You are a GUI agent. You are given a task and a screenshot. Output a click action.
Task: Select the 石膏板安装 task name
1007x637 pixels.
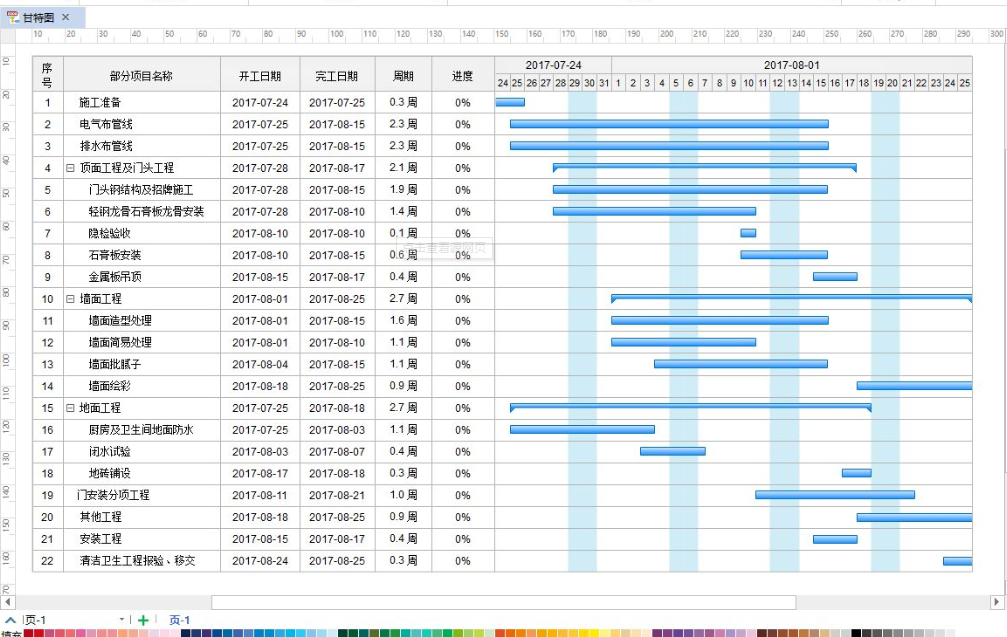tap(115, 255)
